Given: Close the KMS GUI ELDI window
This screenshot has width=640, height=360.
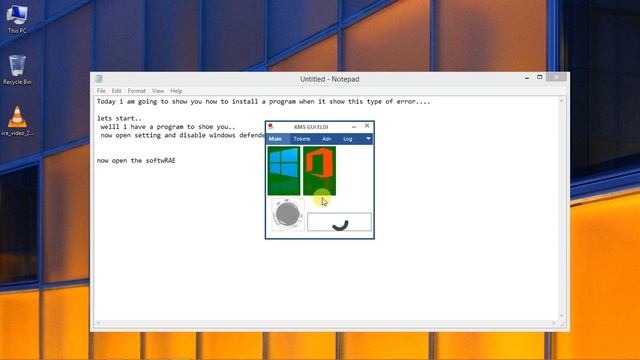Looking at the screenshot, I should coord(367,126).
